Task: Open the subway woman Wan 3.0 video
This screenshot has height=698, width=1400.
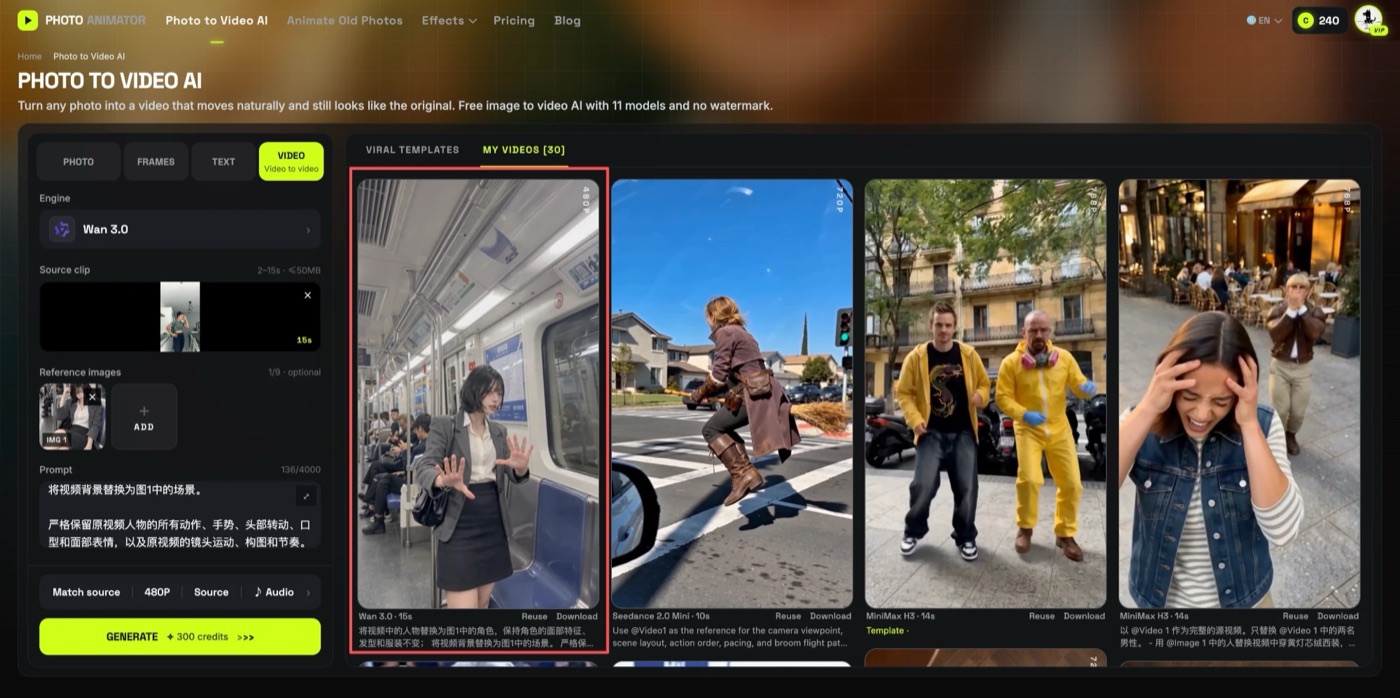Action: coord(478,393)
